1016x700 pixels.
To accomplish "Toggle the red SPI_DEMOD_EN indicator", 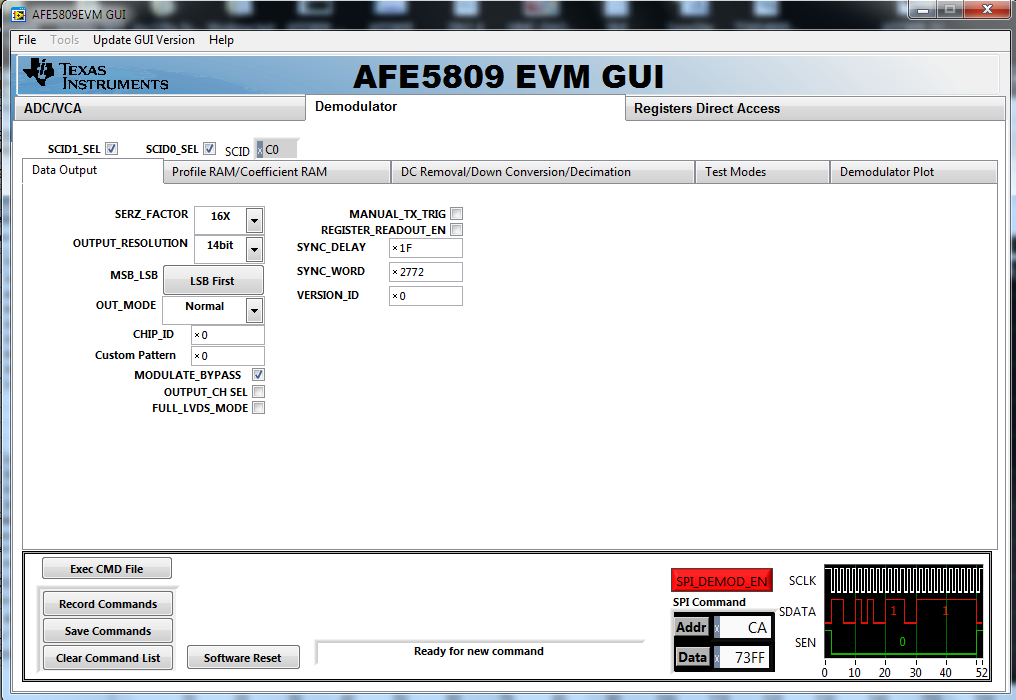I will (x=722, y=581).
